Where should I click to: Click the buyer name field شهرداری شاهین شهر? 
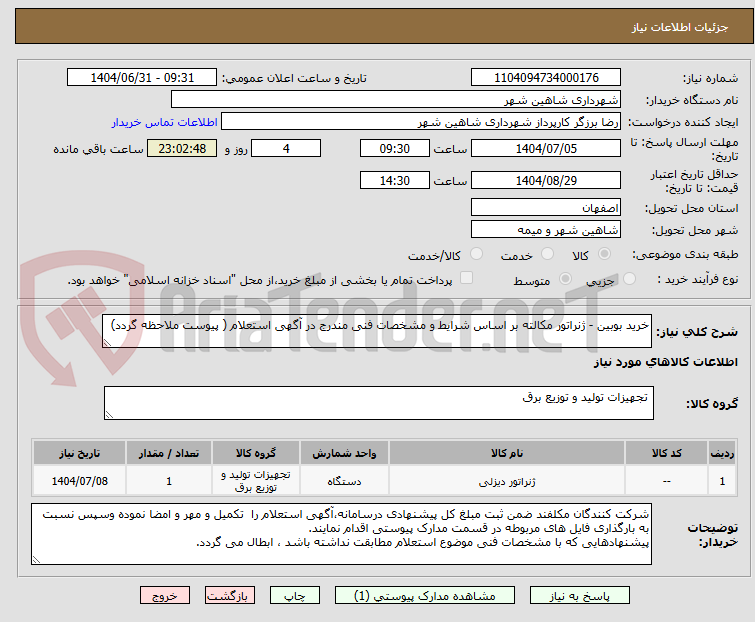click(396, 100)
